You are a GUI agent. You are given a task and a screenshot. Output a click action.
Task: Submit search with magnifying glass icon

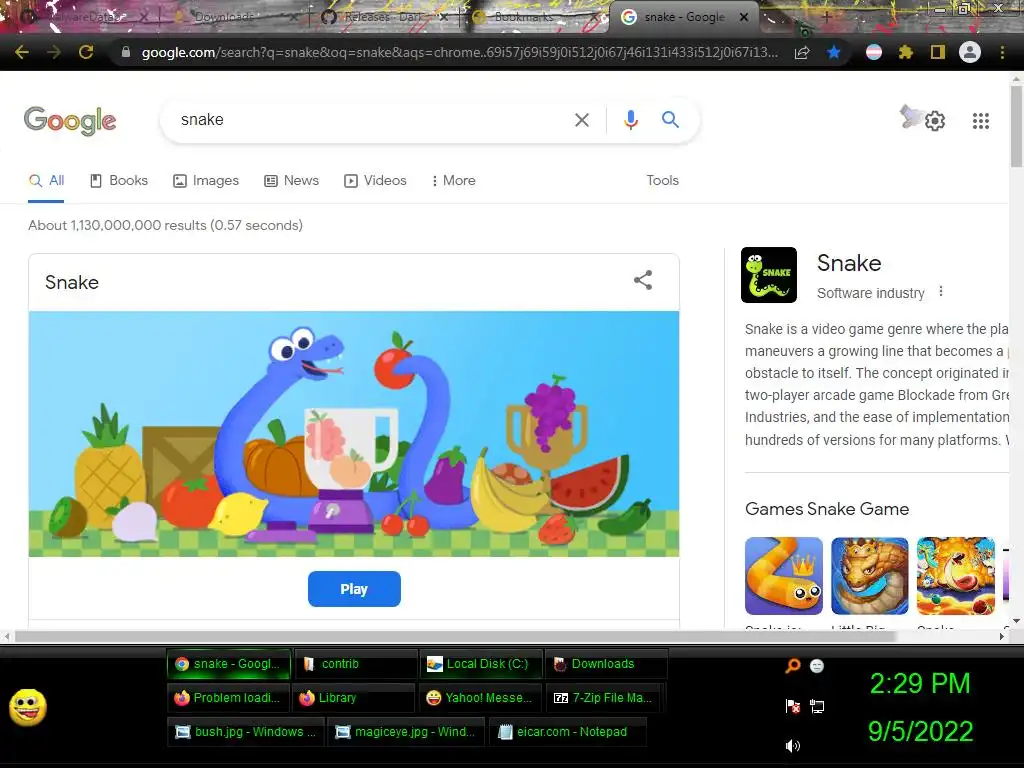point(670,120)
